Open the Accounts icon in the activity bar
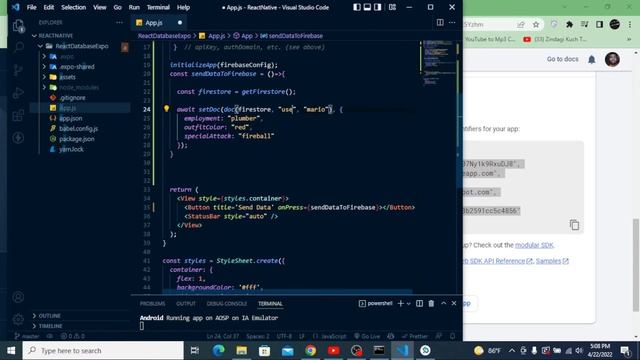Screen dimensions: 640x360 click(18, 297)
